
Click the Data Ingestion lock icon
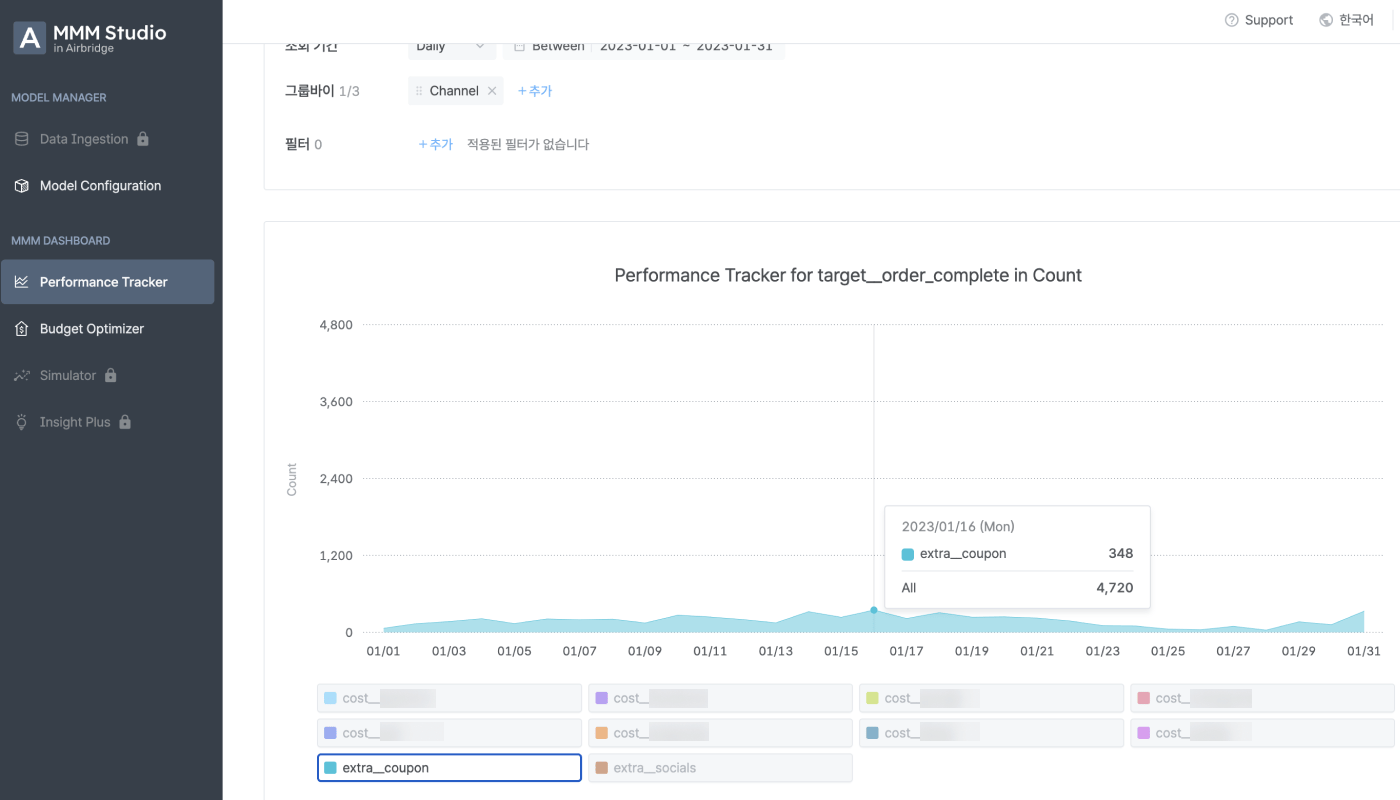click(143, 139)
